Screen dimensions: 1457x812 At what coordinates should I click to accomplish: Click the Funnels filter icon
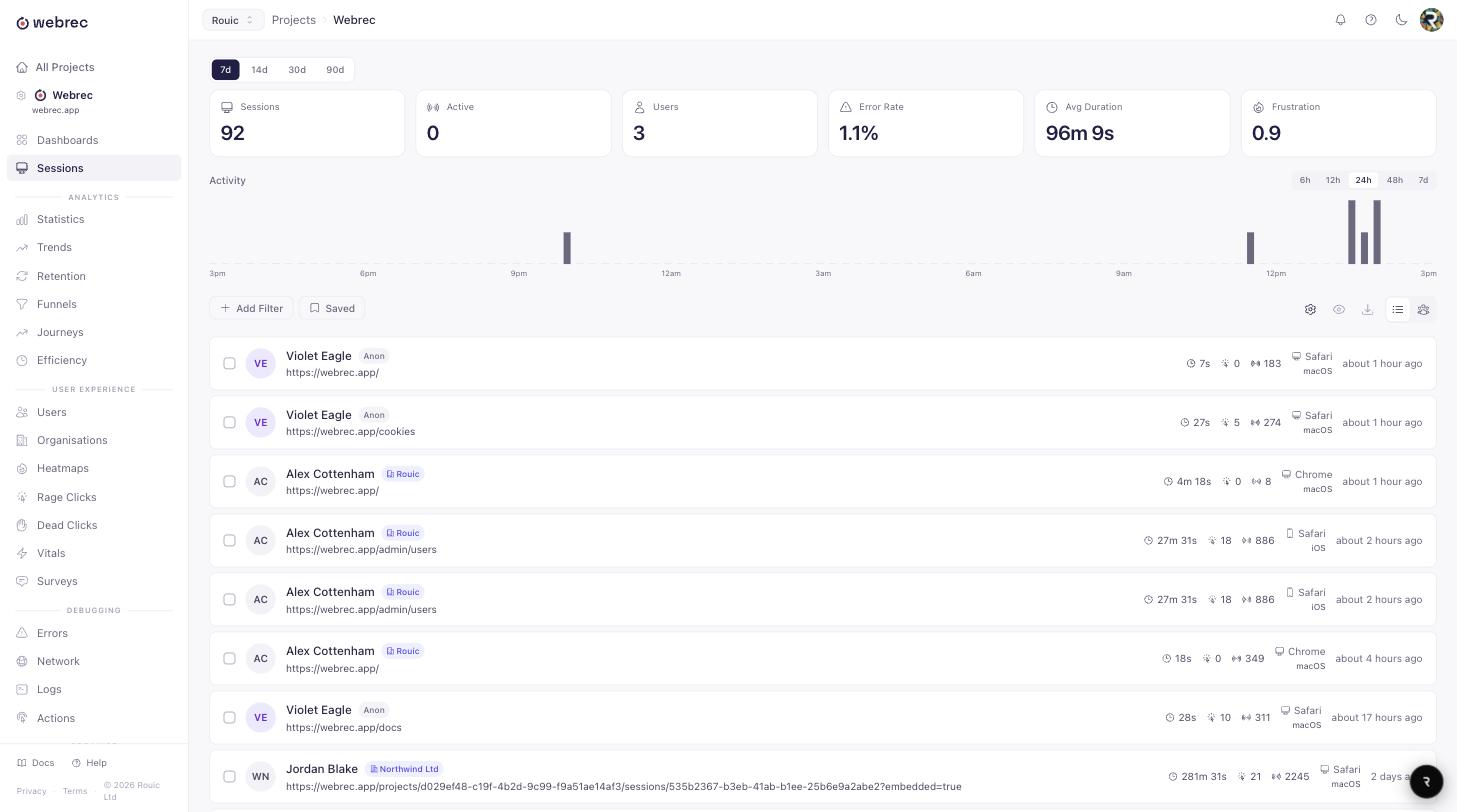coord(22,304)
